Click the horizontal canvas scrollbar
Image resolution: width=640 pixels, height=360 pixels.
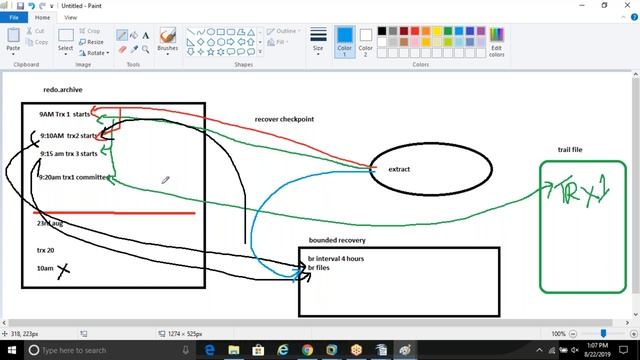(310, 322)
